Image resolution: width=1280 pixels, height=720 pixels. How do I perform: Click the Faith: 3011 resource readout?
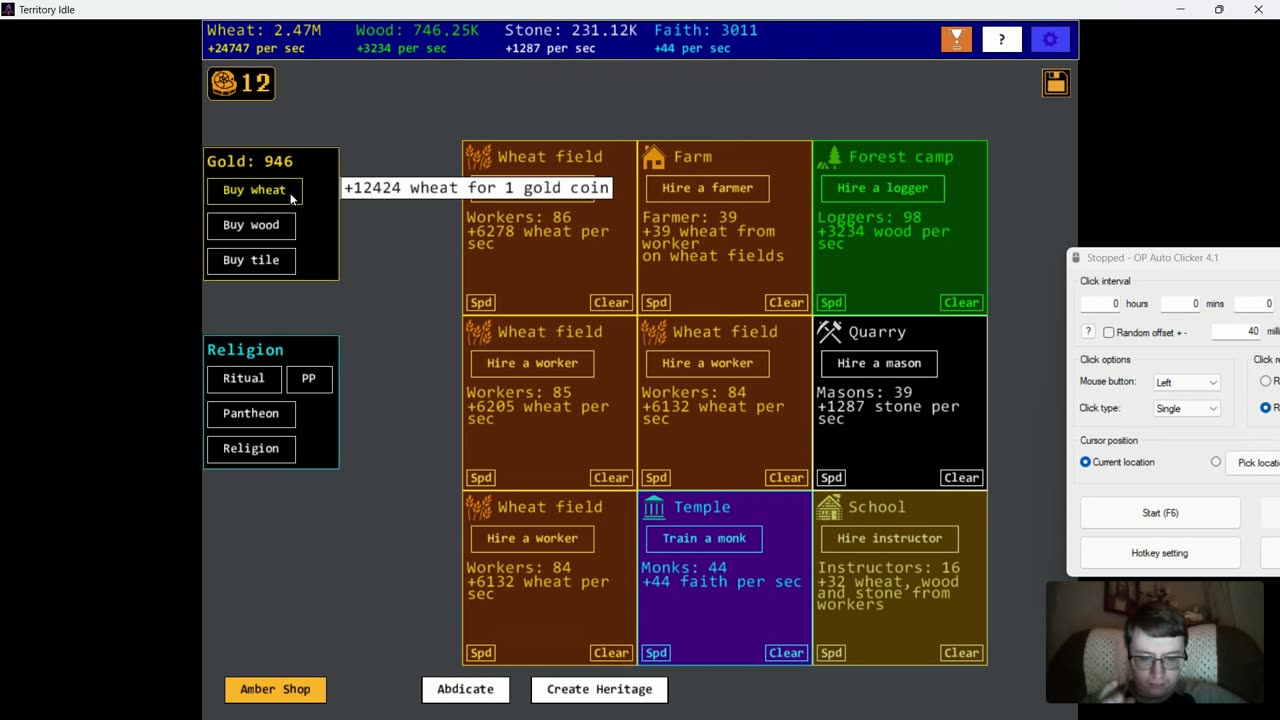(x=706, y=30)
